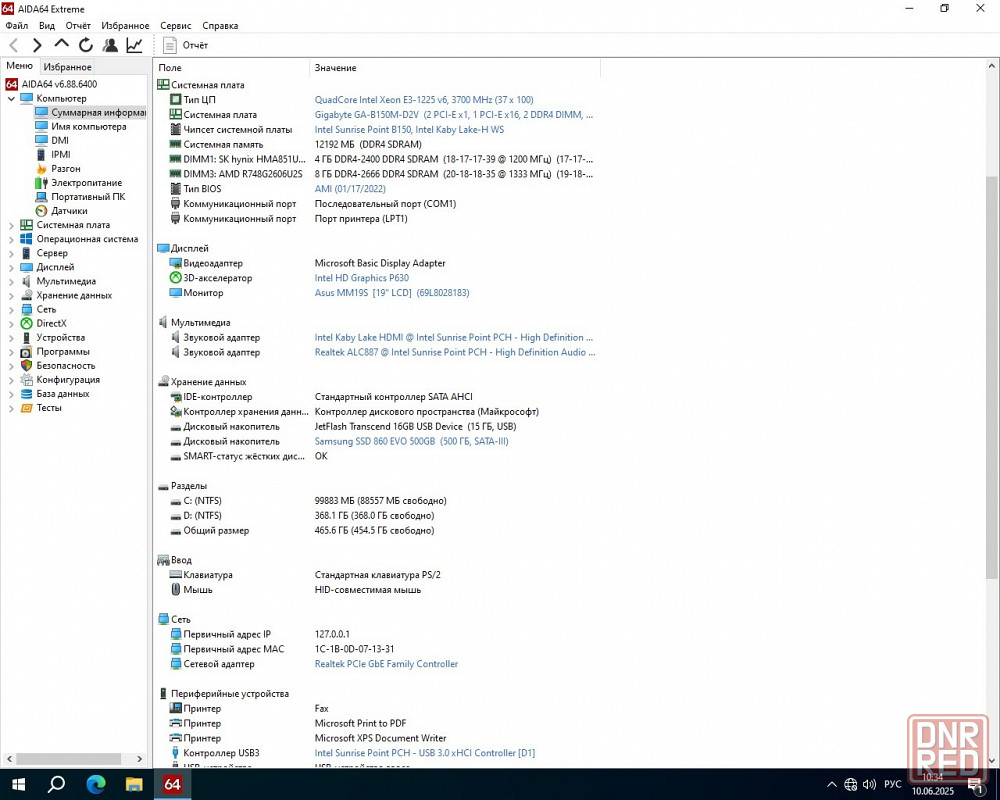The width and height of the screenshot is (1000, 800).
Task: Go back with the left arrow toolbar button
Action: (x=13, y=45)
